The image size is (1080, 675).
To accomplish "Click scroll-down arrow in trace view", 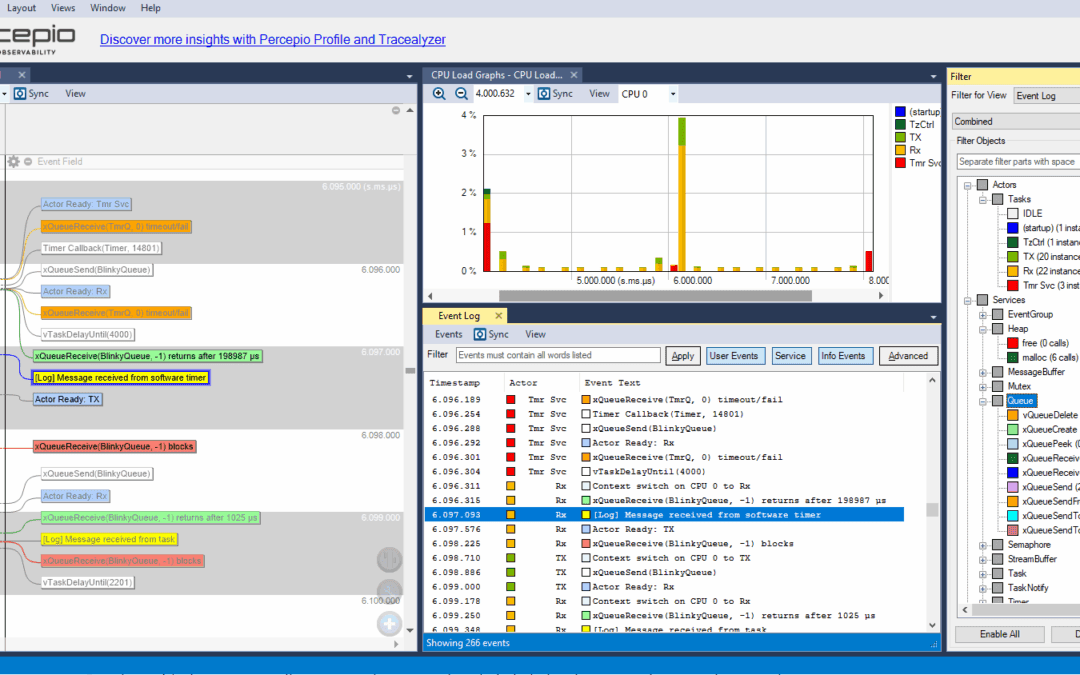I will pyautogui.click(x=410, y=630).
